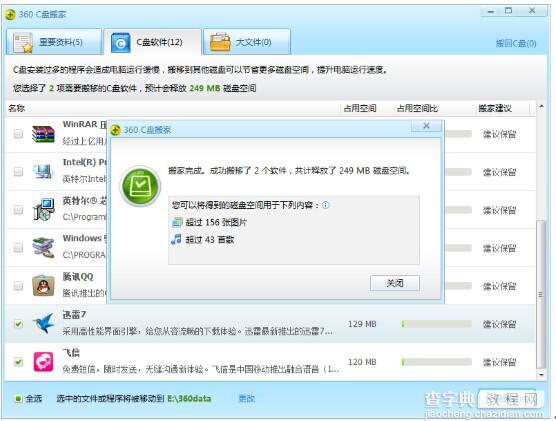Click the picture icon next to 超过 156 张图片
The width and height of the screenshot is (556, 421).
coord(177,222)
